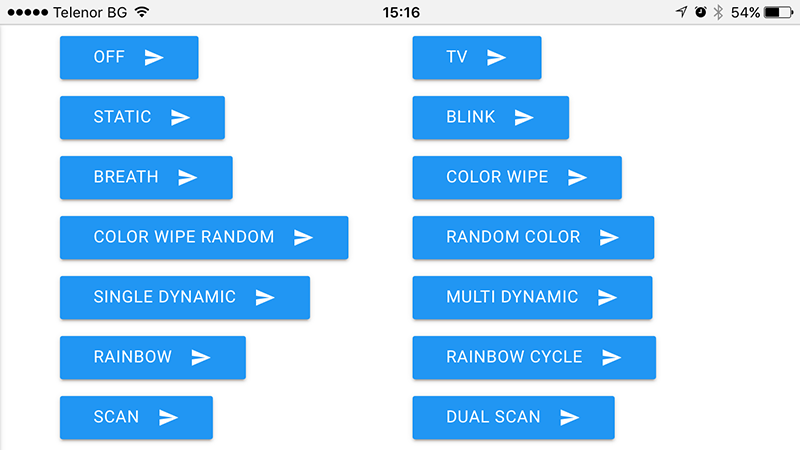
Task: Click the send arrow on the STATIC button
Action: [180, 117]
